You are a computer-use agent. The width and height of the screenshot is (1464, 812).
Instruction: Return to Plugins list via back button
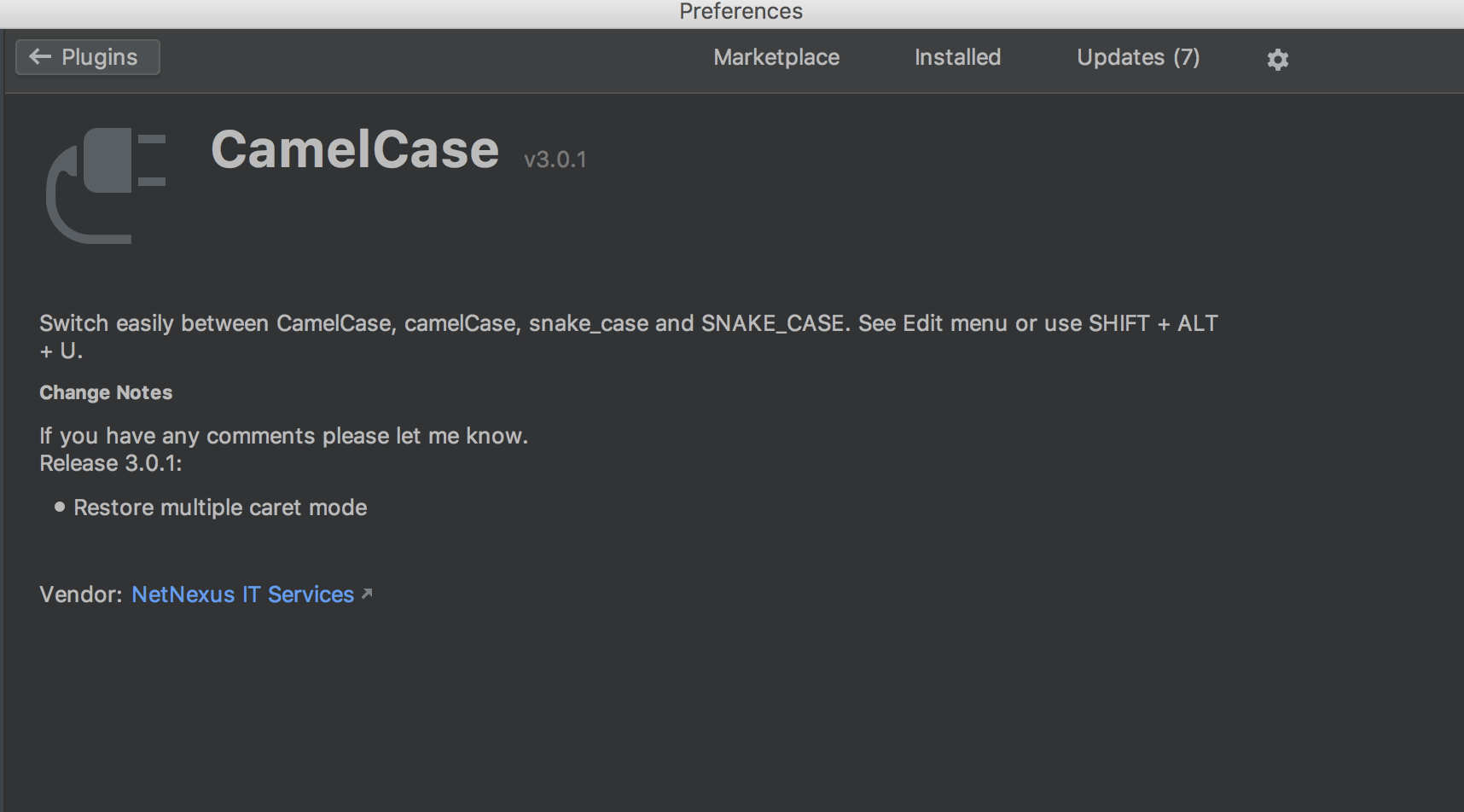[x=87, y=56]
